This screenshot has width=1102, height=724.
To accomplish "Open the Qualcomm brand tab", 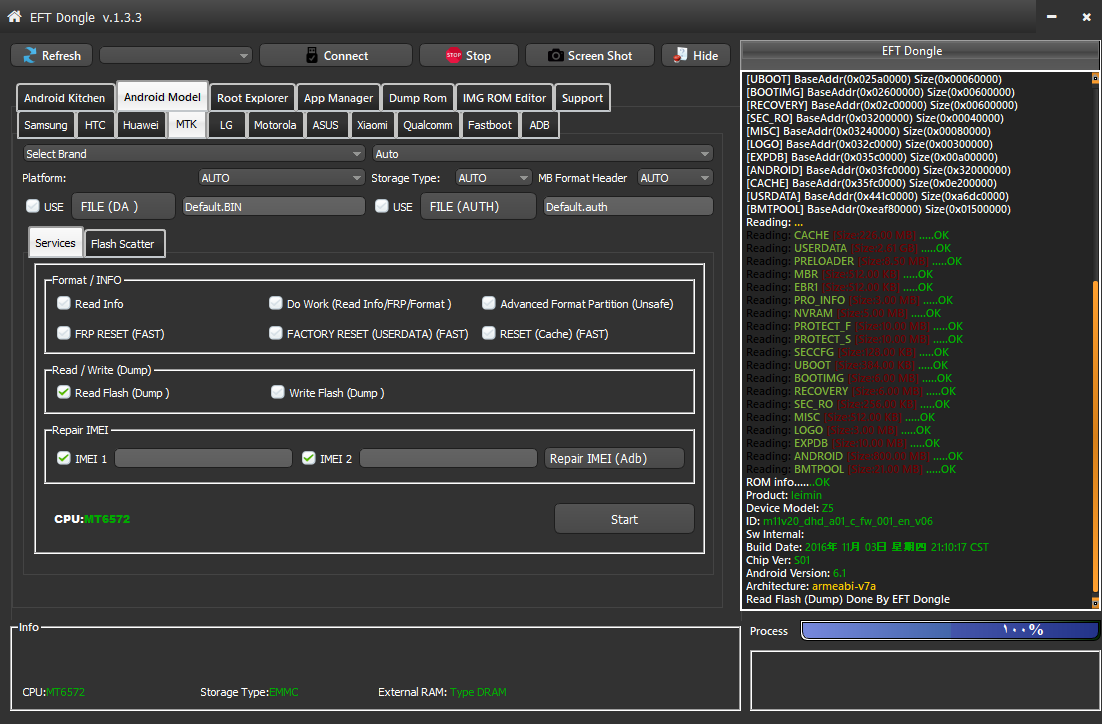I will tap(428, 125).
